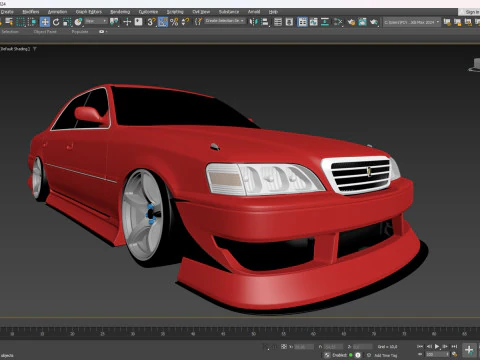Open Render Setup teapot icon
480x360 pixels.
tap(351, 22)
